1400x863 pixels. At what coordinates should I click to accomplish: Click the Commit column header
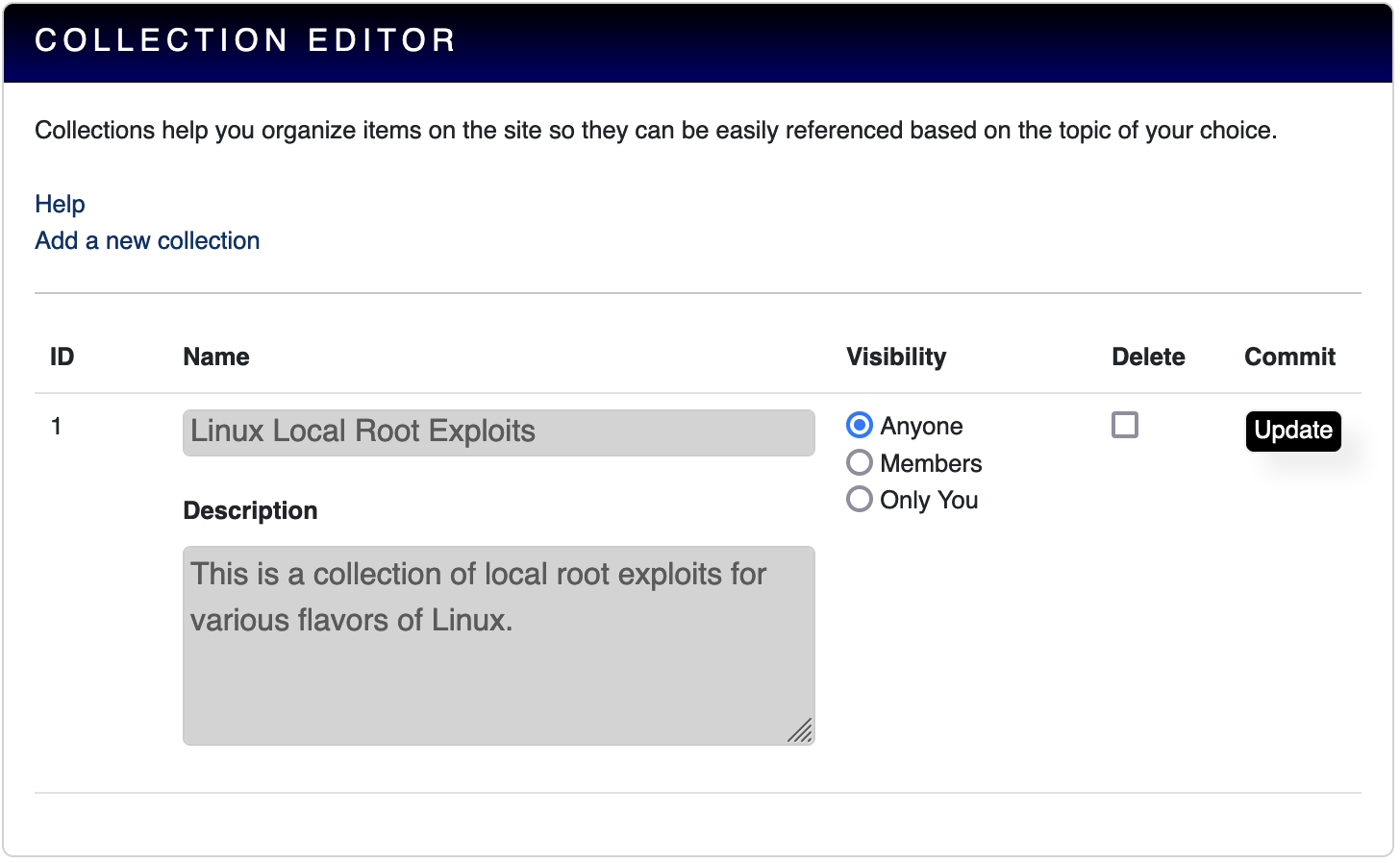1289,357
